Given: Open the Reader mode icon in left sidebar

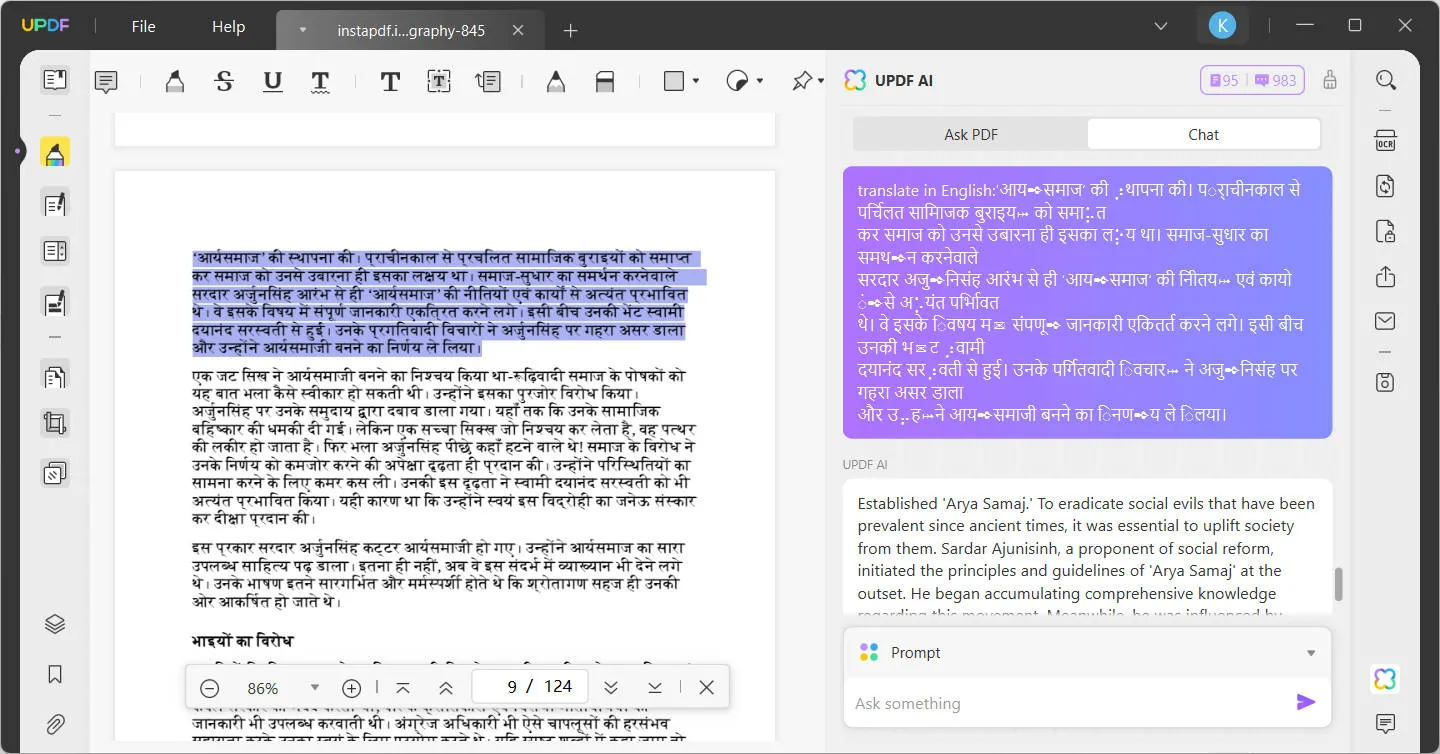Looking at the screenshot, I should [55, 80].
